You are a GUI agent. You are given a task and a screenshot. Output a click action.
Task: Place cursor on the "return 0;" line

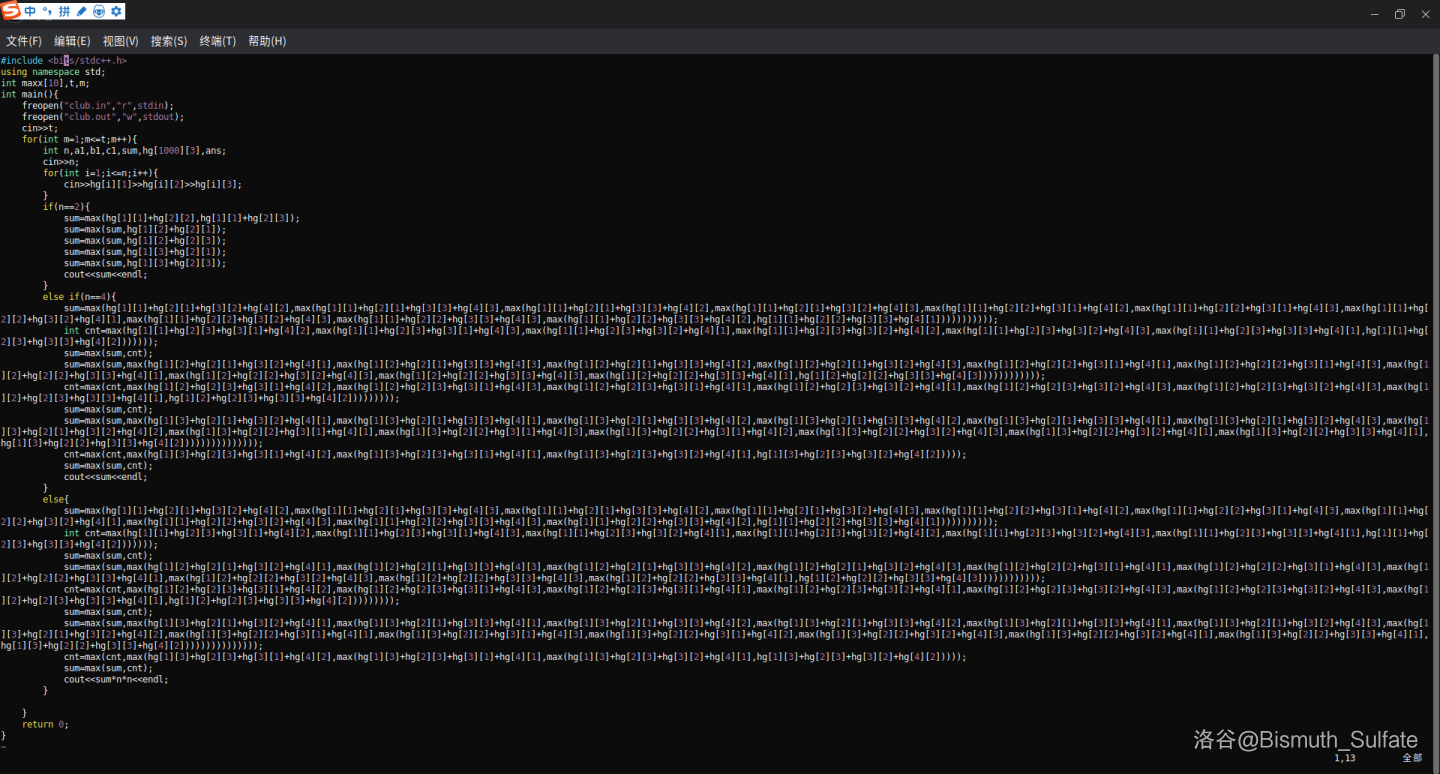pos(45,724)
